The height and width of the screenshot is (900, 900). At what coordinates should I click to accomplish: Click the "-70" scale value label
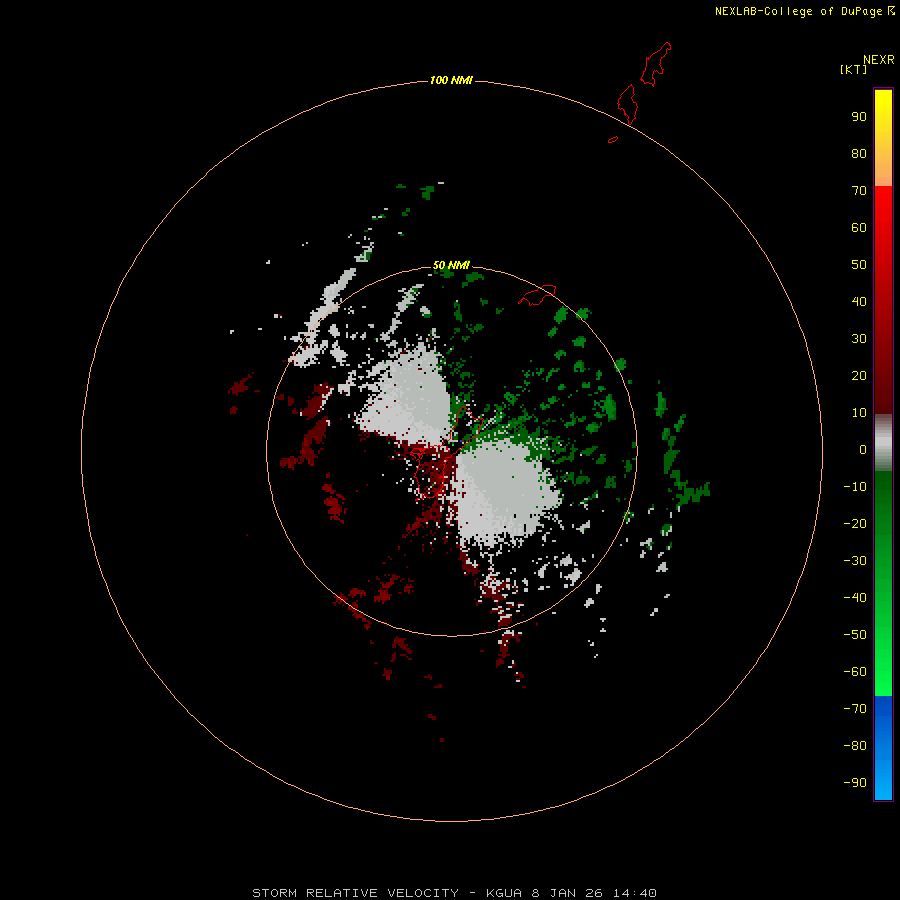point(855,709)
